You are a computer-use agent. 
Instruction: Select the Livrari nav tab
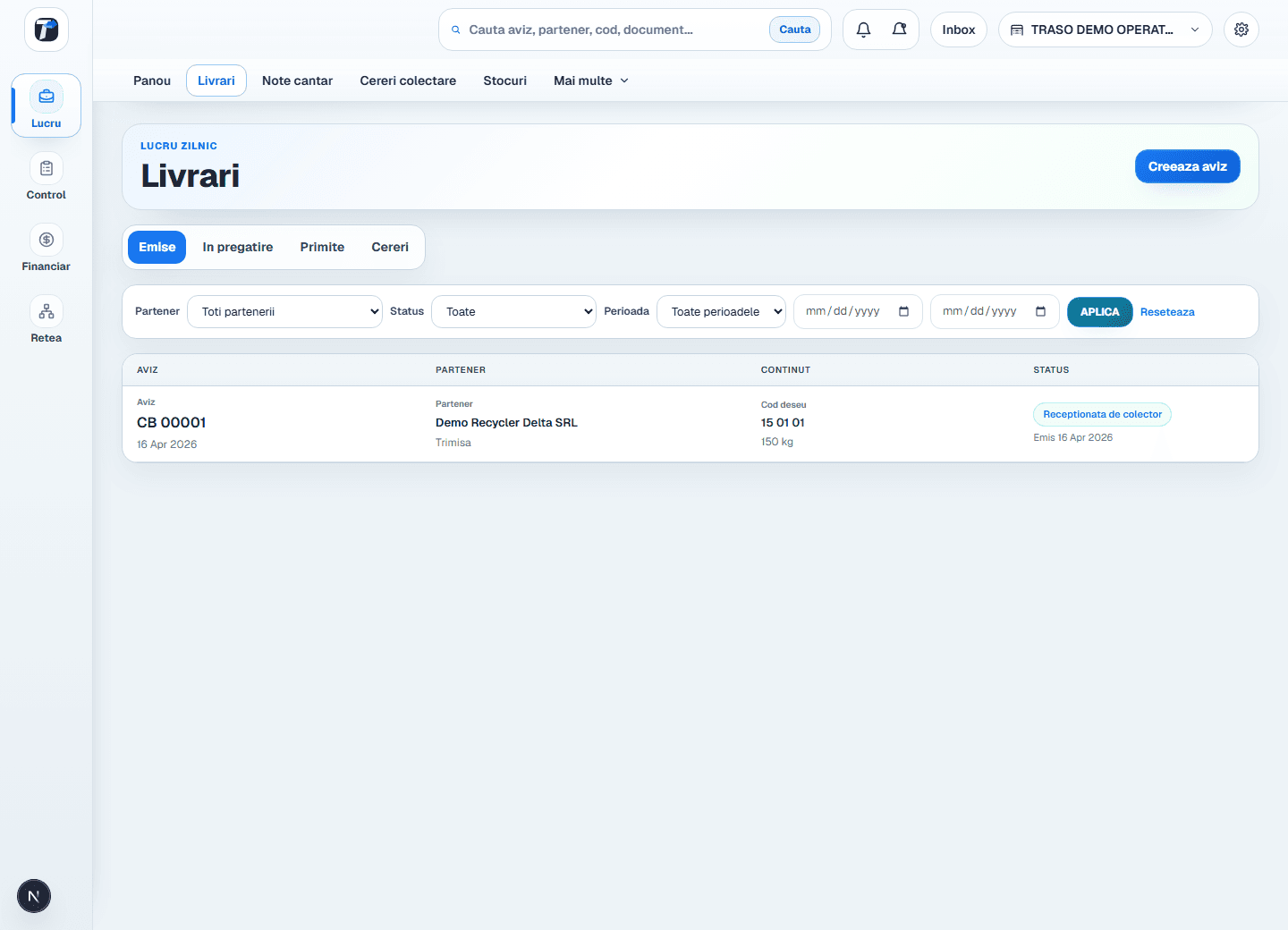tap(216, 80)
